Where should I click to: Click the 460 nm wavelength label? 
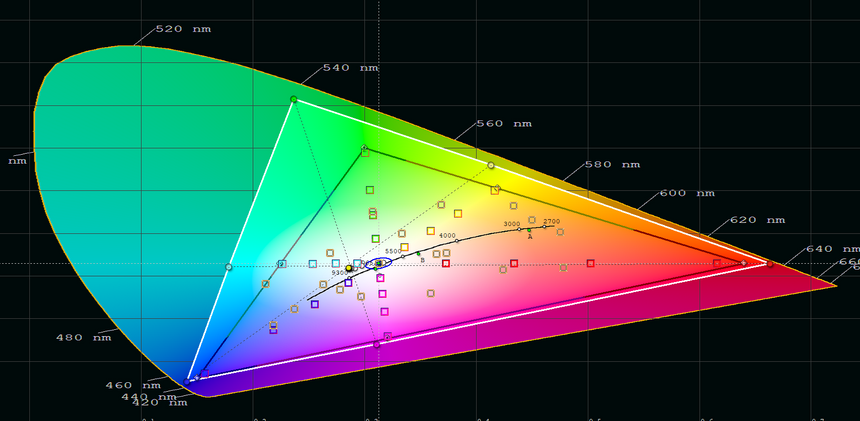[x=133, y=386]
